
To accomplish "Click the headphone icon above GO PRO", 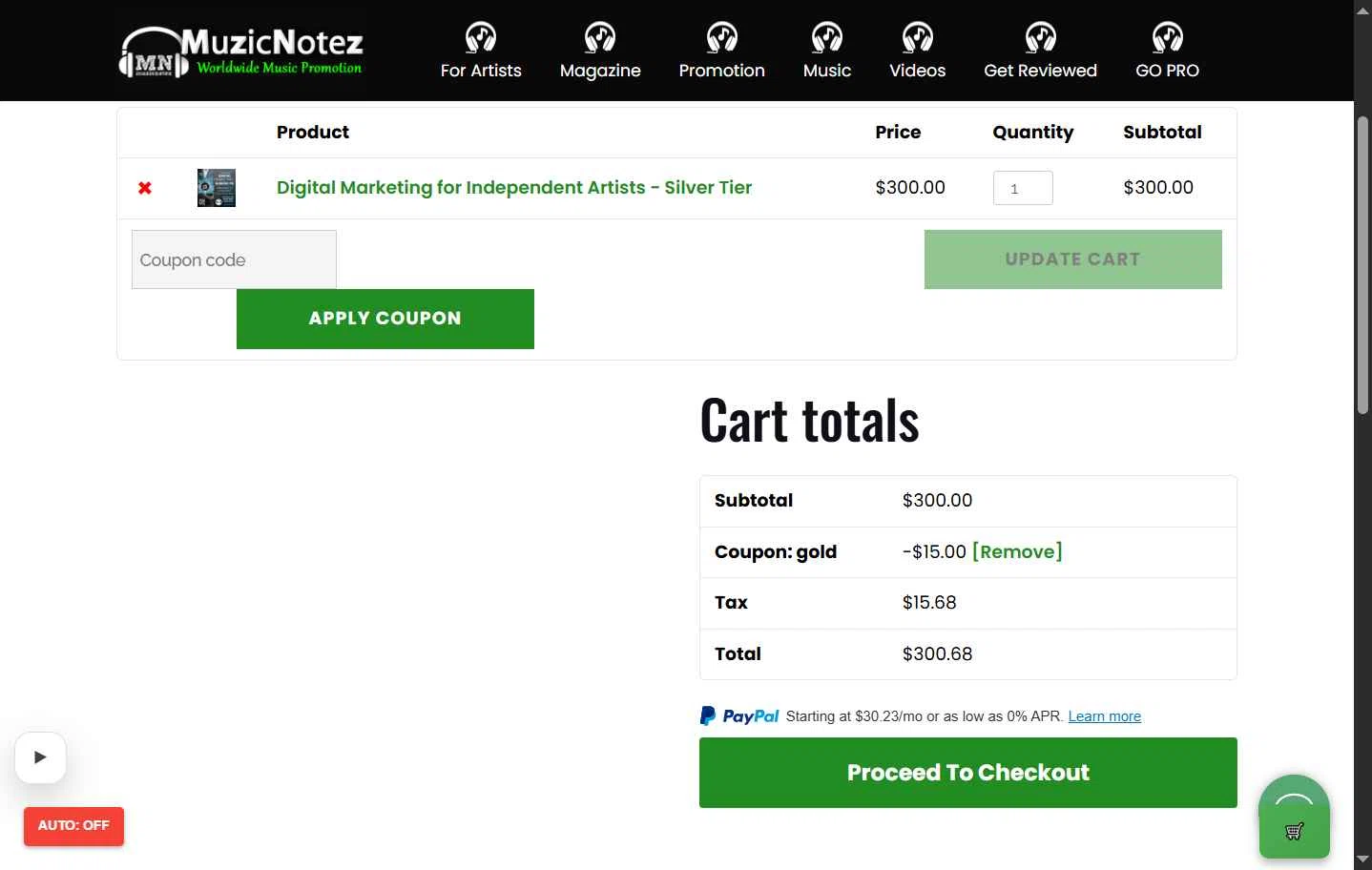I will pyautogui.click(x=1168, y=37).
